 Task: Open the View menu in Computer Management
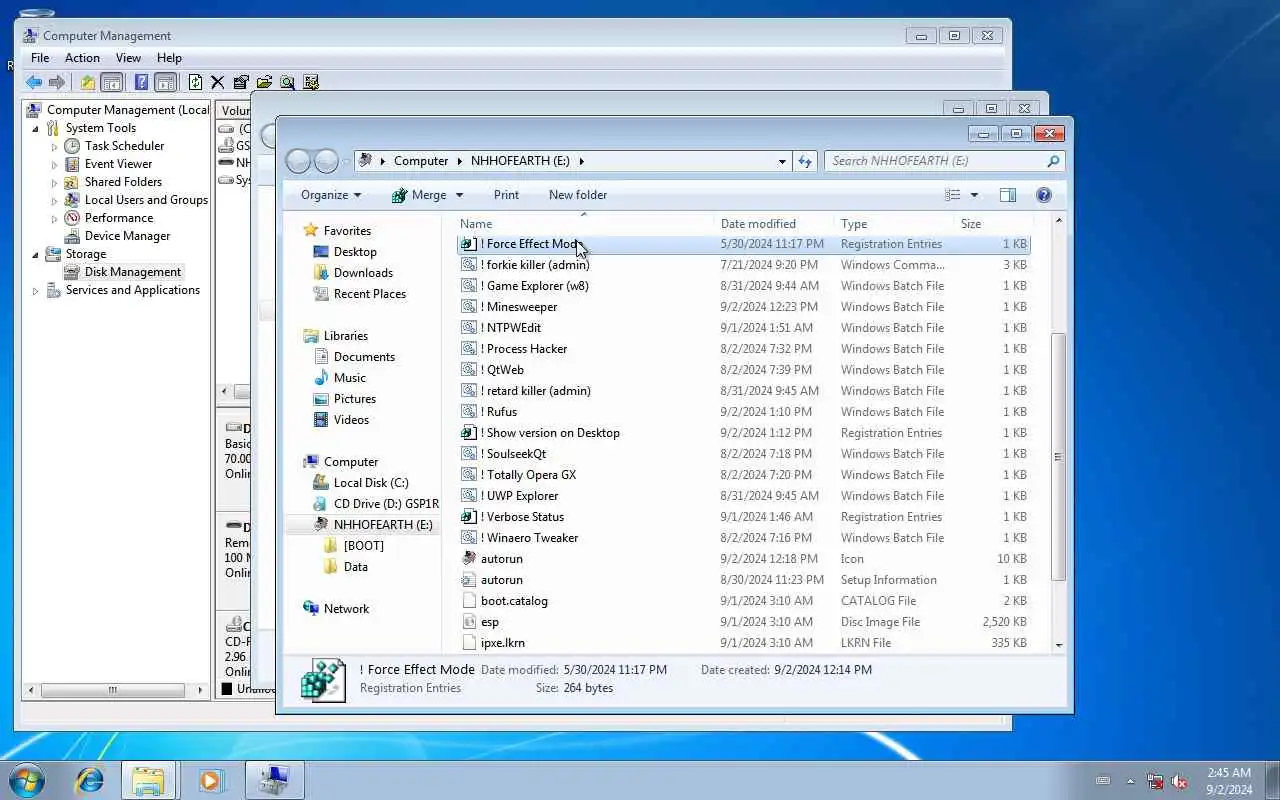pos(128,58)
